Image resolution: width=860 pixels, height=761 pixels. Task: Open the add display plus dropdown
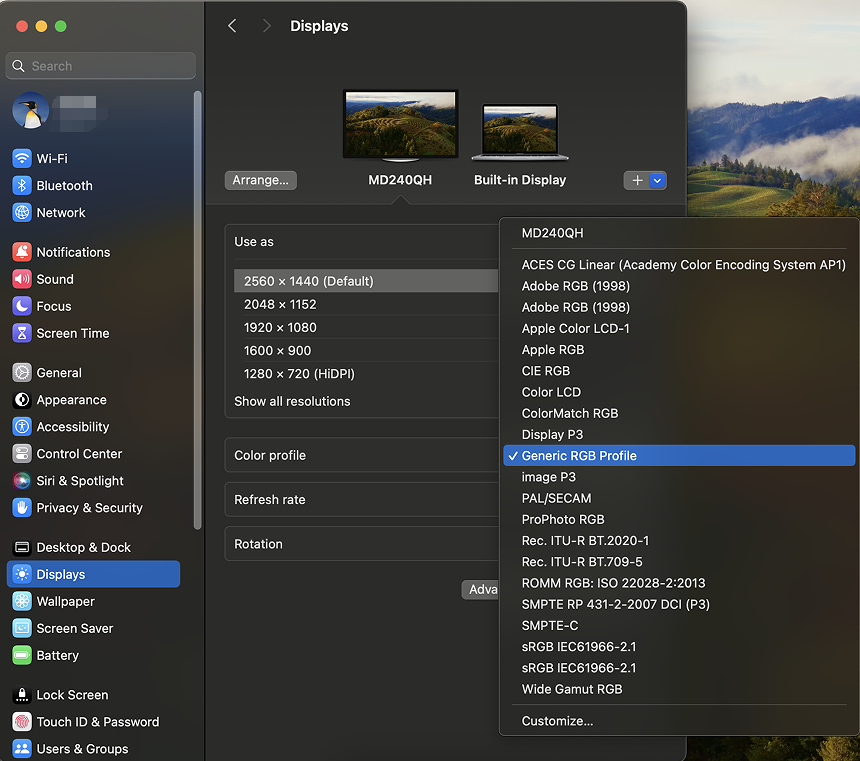pyautogui.click(x=645, y=180)
